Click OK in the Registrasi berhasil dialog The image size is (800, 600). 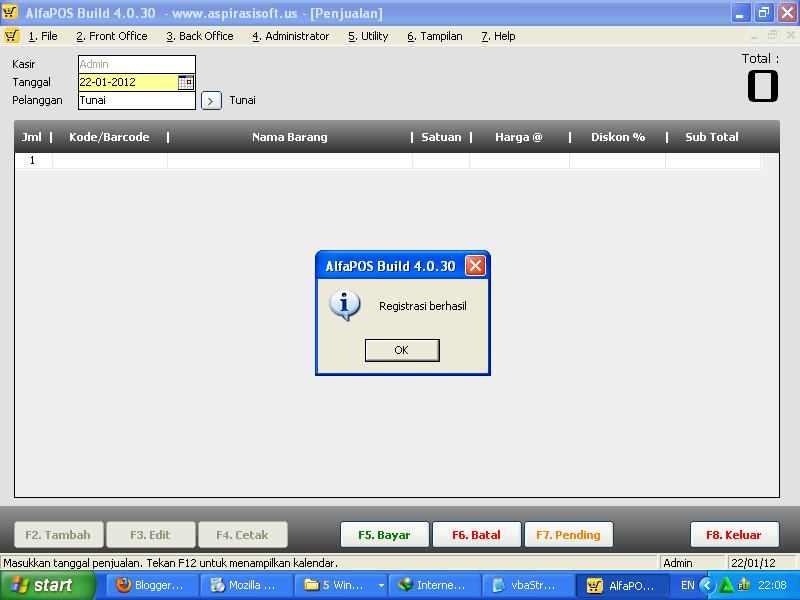[402, 350]
